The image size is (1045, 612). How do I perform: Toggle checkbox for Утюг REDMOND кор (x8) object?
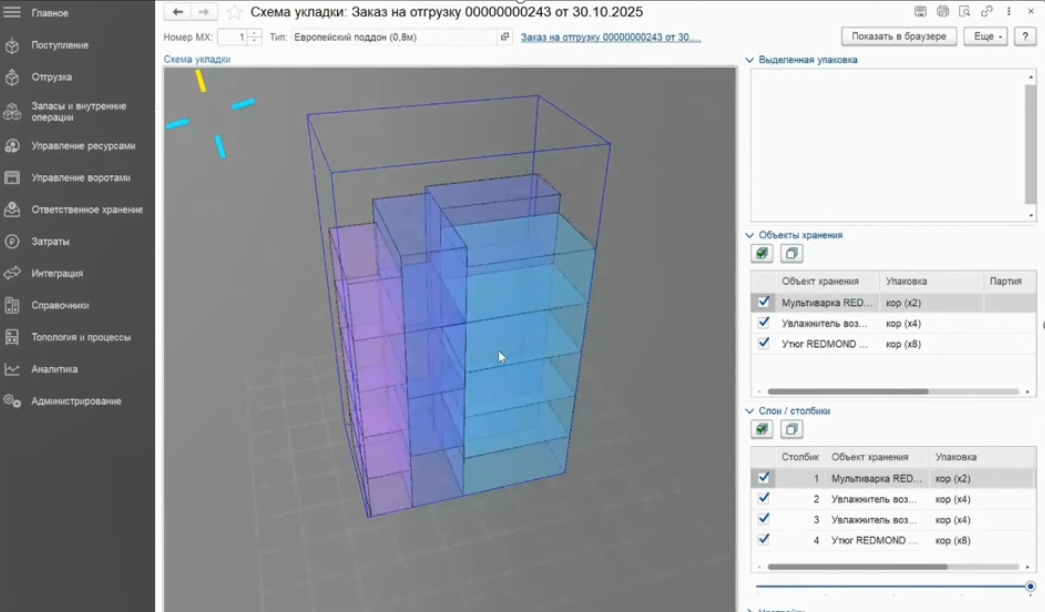click(x=764, y=343)
